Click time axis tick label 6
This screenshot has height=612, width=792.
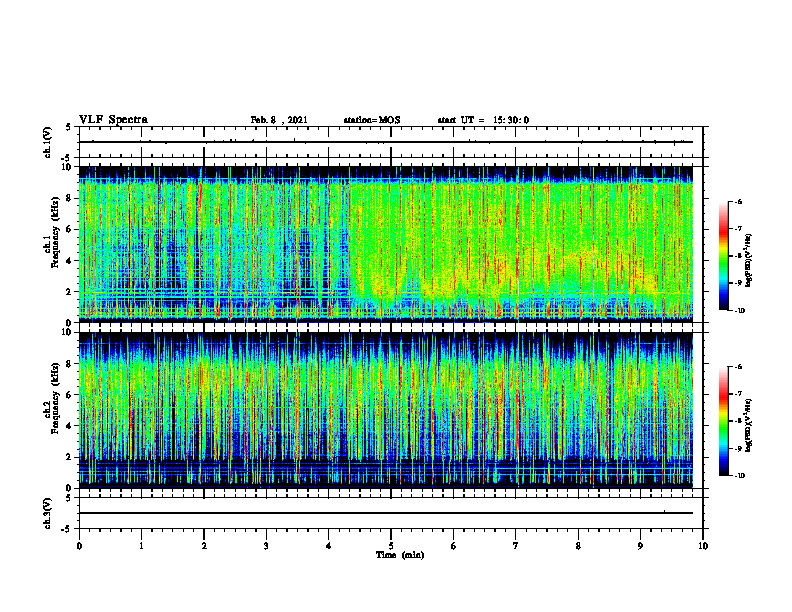pyautogui.click(x=454, y=546)
